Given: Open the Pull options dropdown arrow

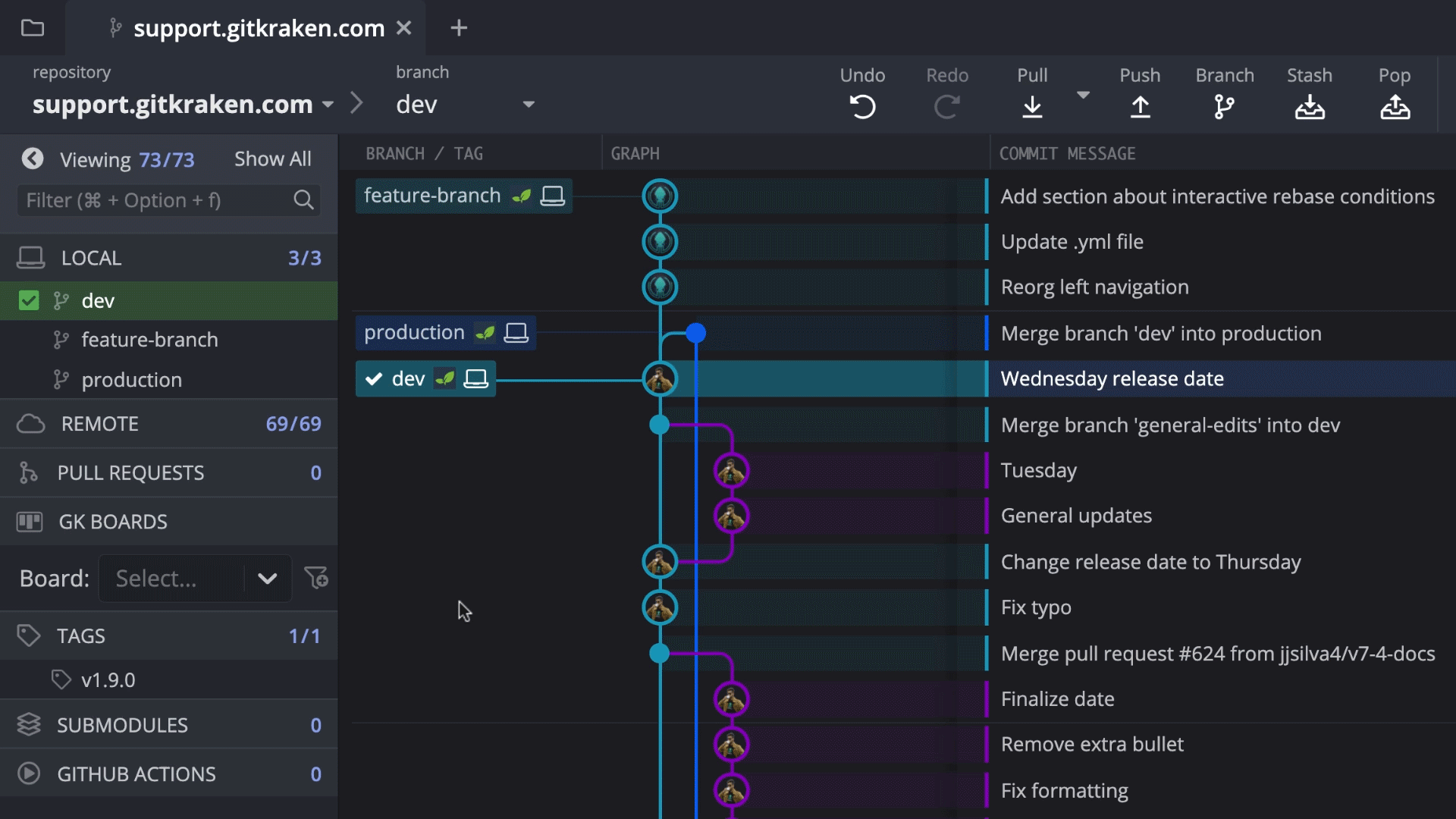Looking at the screenshot, I should (1083, 96).
